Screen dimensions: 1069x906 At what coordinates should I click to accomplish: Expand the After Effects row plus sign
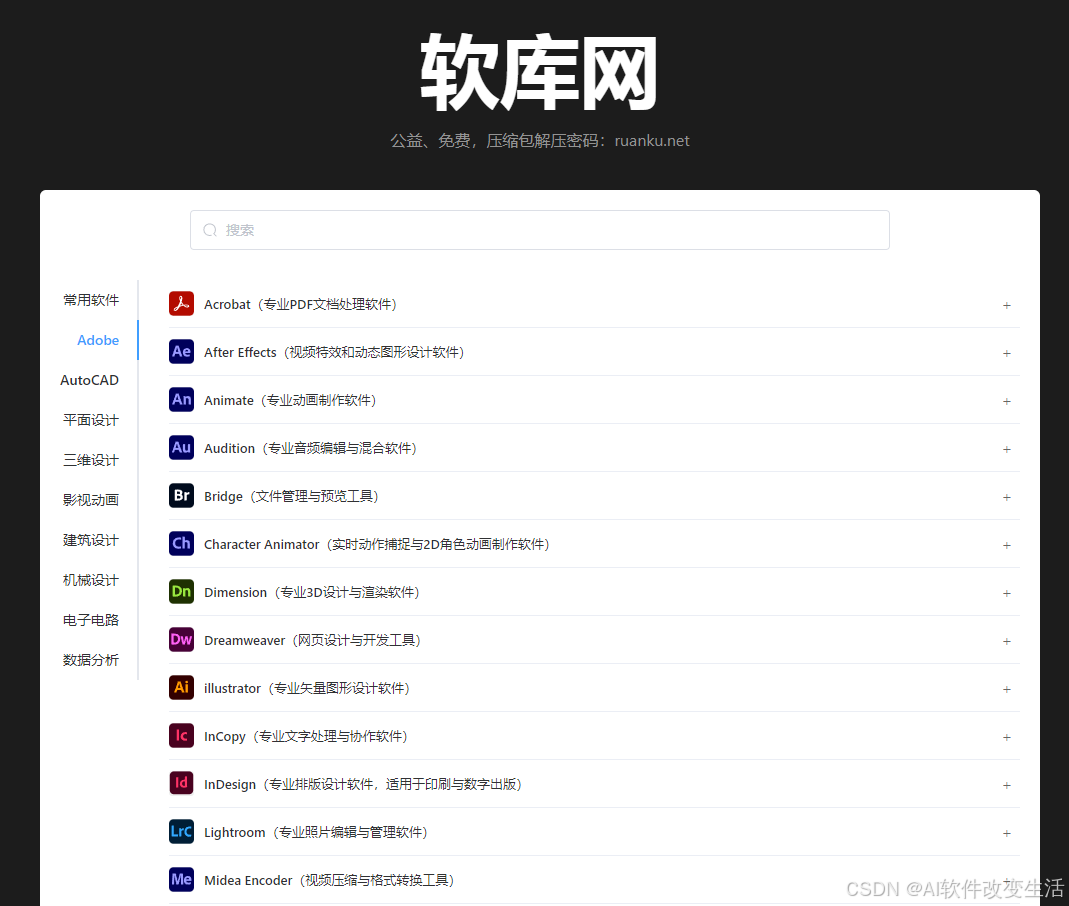click(1006, 353)
